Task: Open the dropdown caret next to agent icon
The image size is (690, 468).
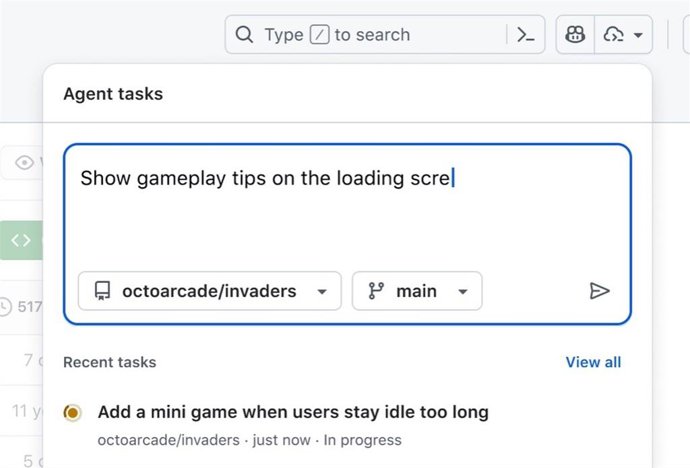Action: click(638, 35)
